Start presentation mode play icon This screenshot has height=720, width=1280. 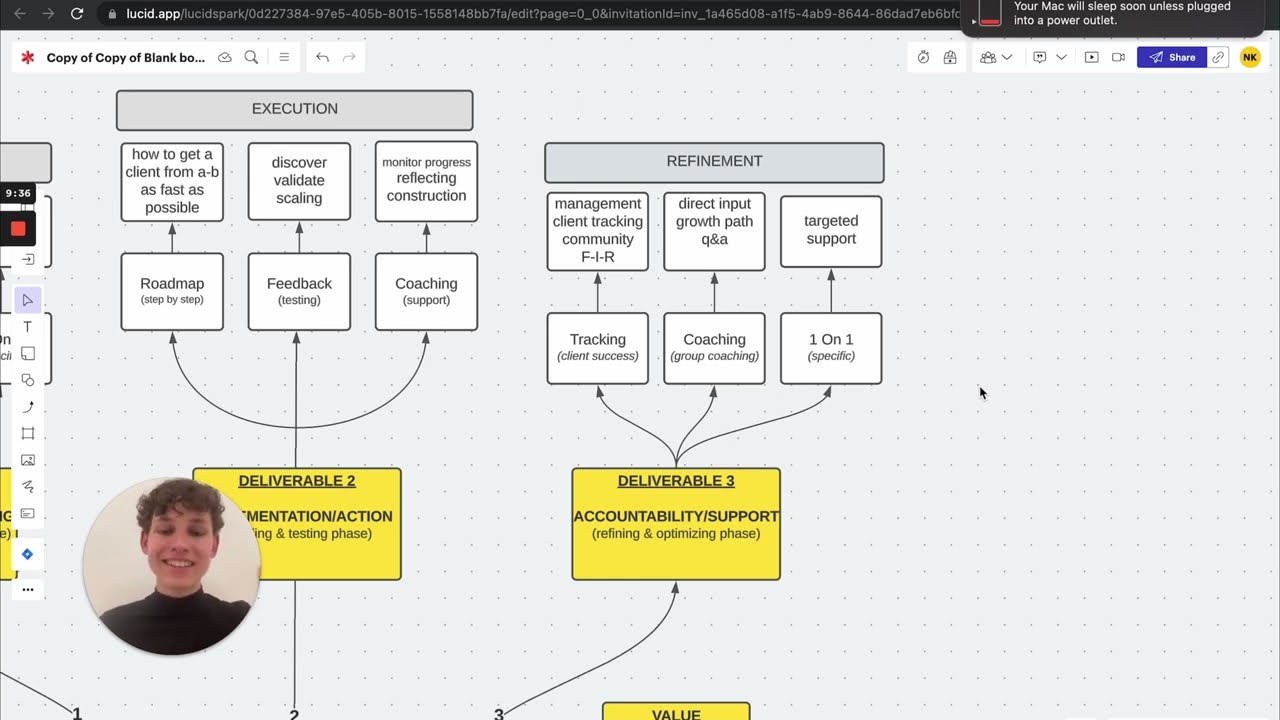pos(1092,57)
